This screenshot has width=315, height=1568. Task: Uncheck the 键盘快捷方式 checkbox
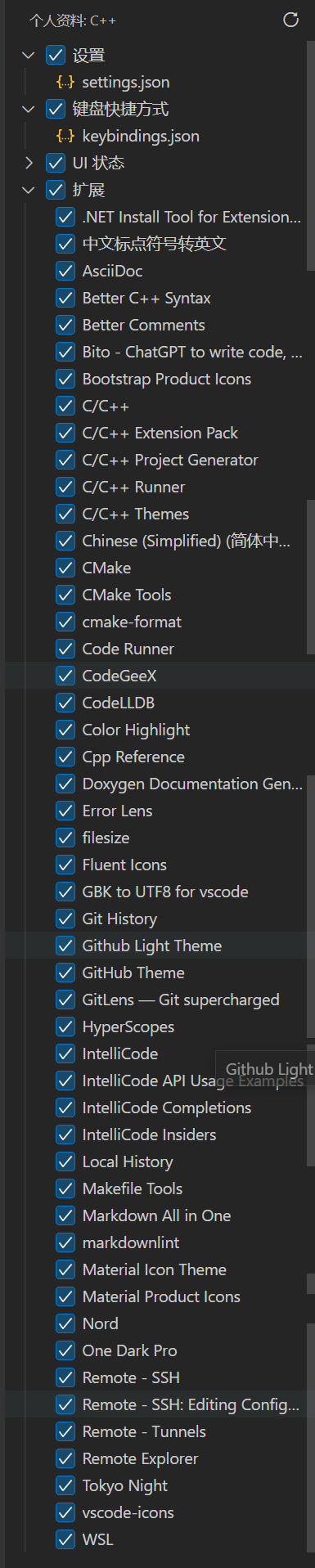(56, 109)
